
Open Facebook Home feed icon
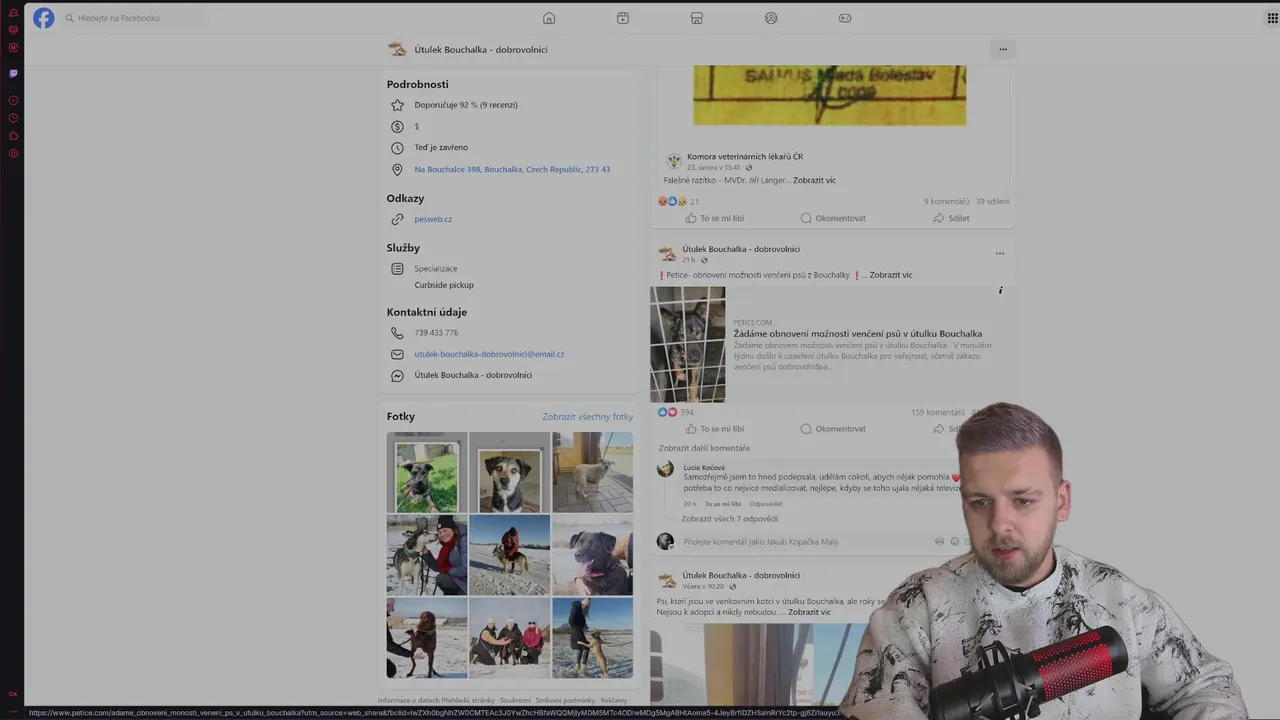click(549, 18)
